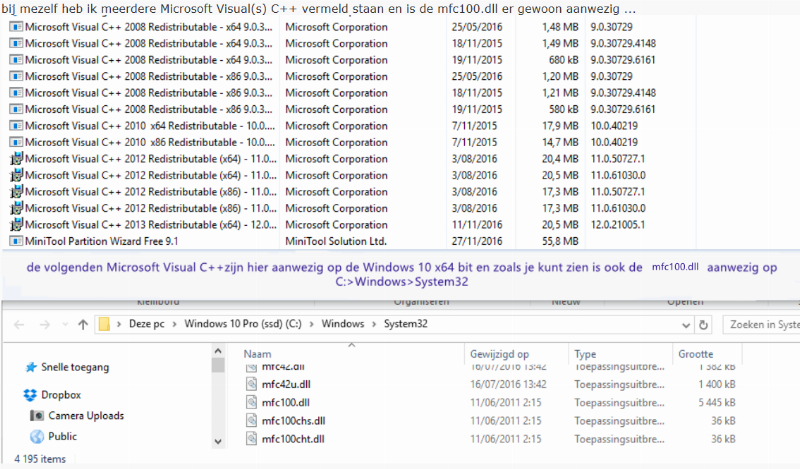Select the mfc100.dll file icon
This screenshot has height=469, width=800.
[x=251, y=402]
